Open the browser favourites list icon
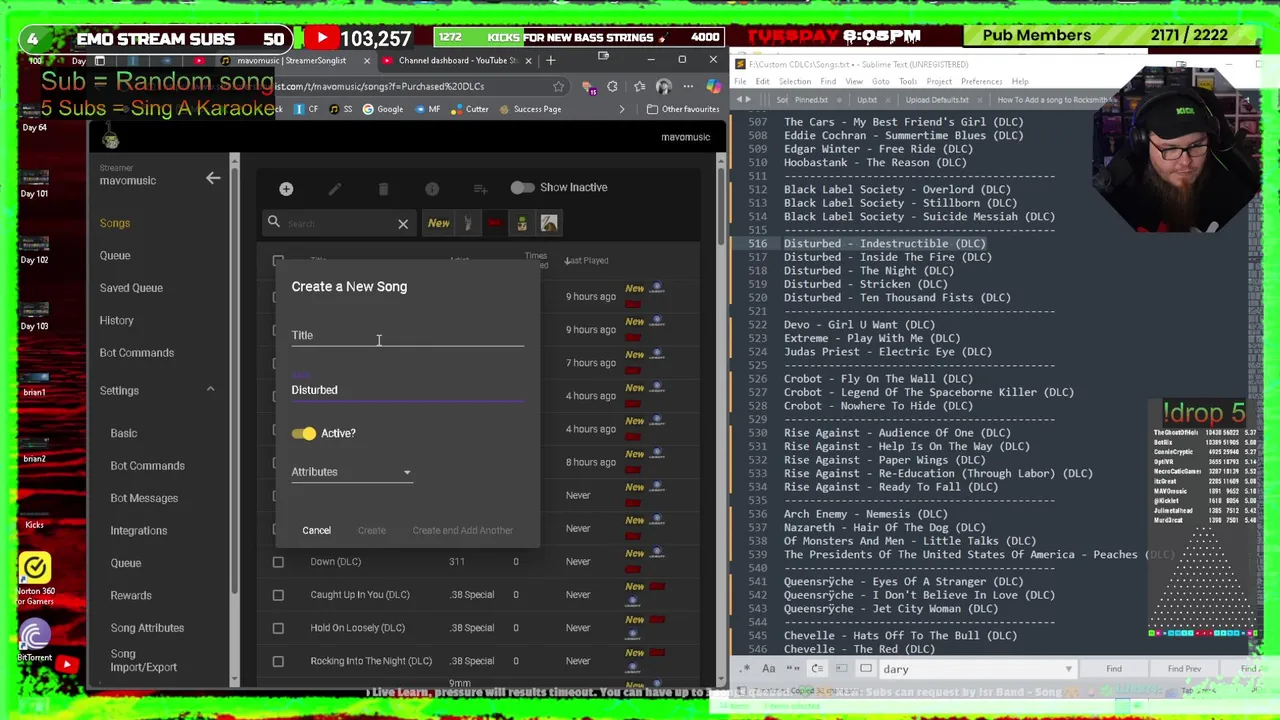Screen dimensions: 1280x720 pos(640,87)
